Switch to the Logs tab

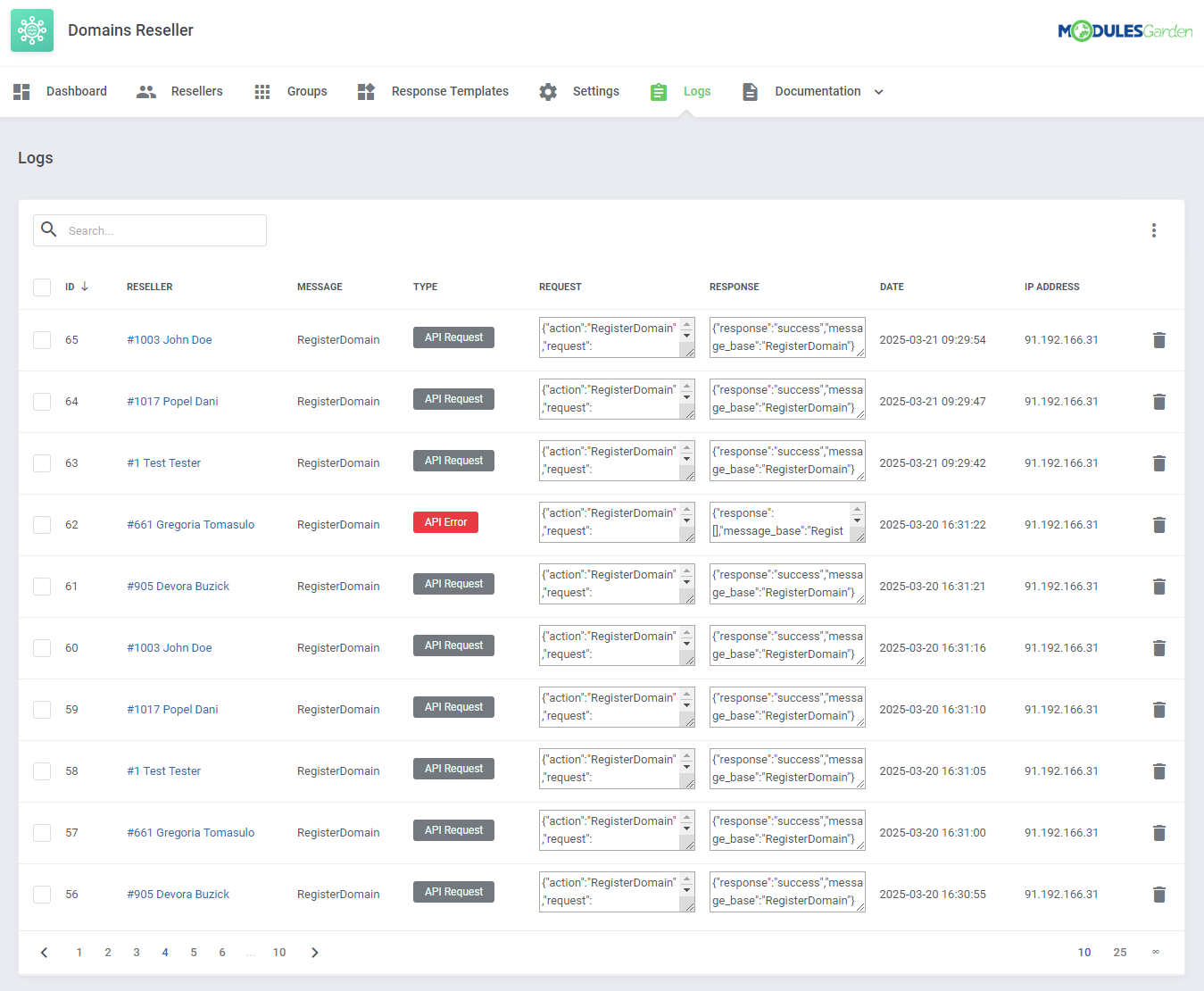(697, 91)
